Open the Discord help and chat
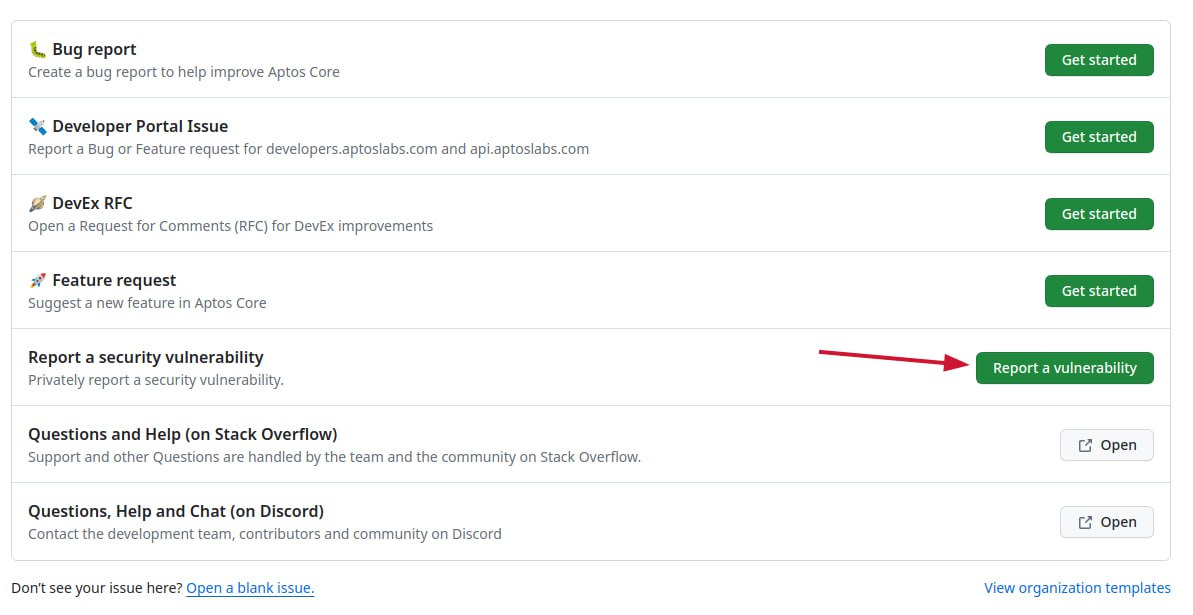Screen dimensions: 1193x615 pyautogui.click(x=1106, y=523)
